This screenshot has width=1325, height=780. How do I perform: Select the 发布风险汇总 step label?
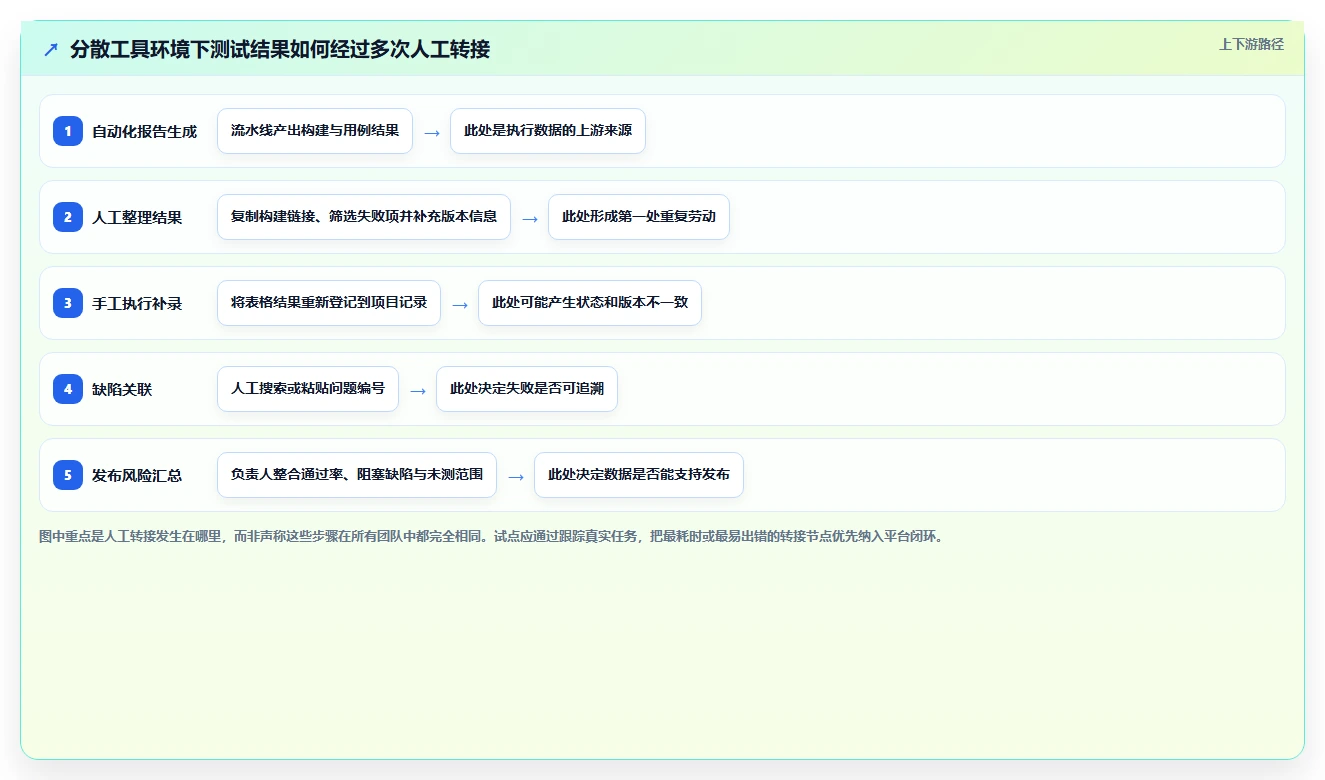pyautogui.click(x=137, y=475)
